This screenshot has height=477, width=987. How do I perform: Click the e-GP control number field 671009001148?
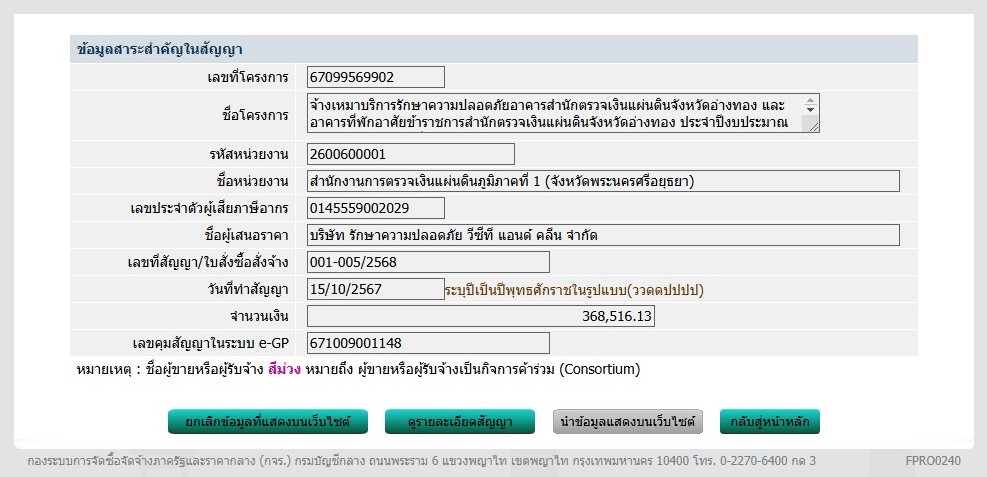coord(428,343)
